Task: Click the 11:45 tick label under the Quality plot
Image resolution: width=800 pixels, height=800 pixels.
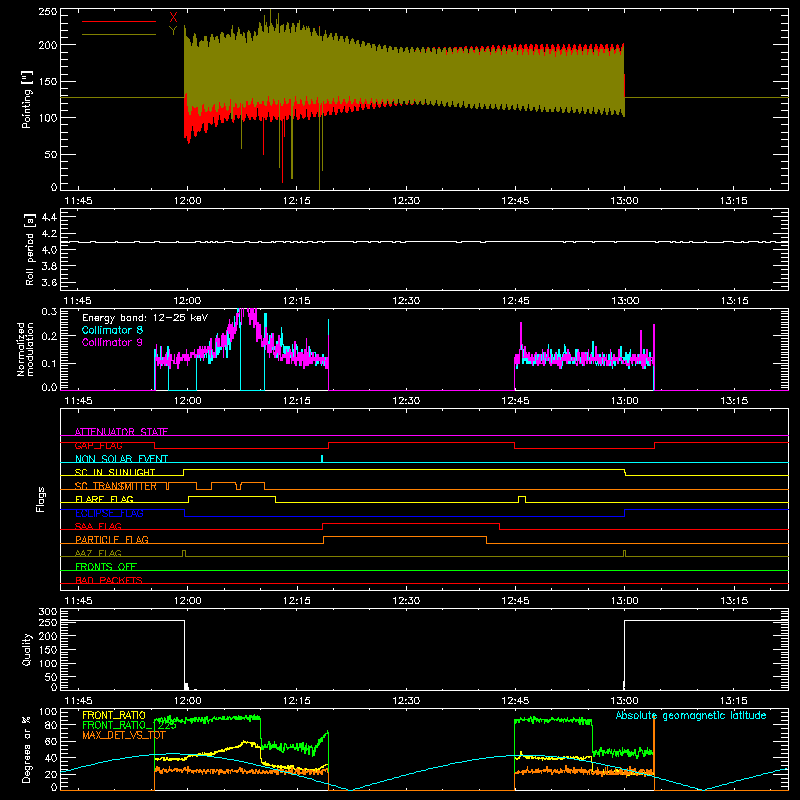Action: click(78, 701)
